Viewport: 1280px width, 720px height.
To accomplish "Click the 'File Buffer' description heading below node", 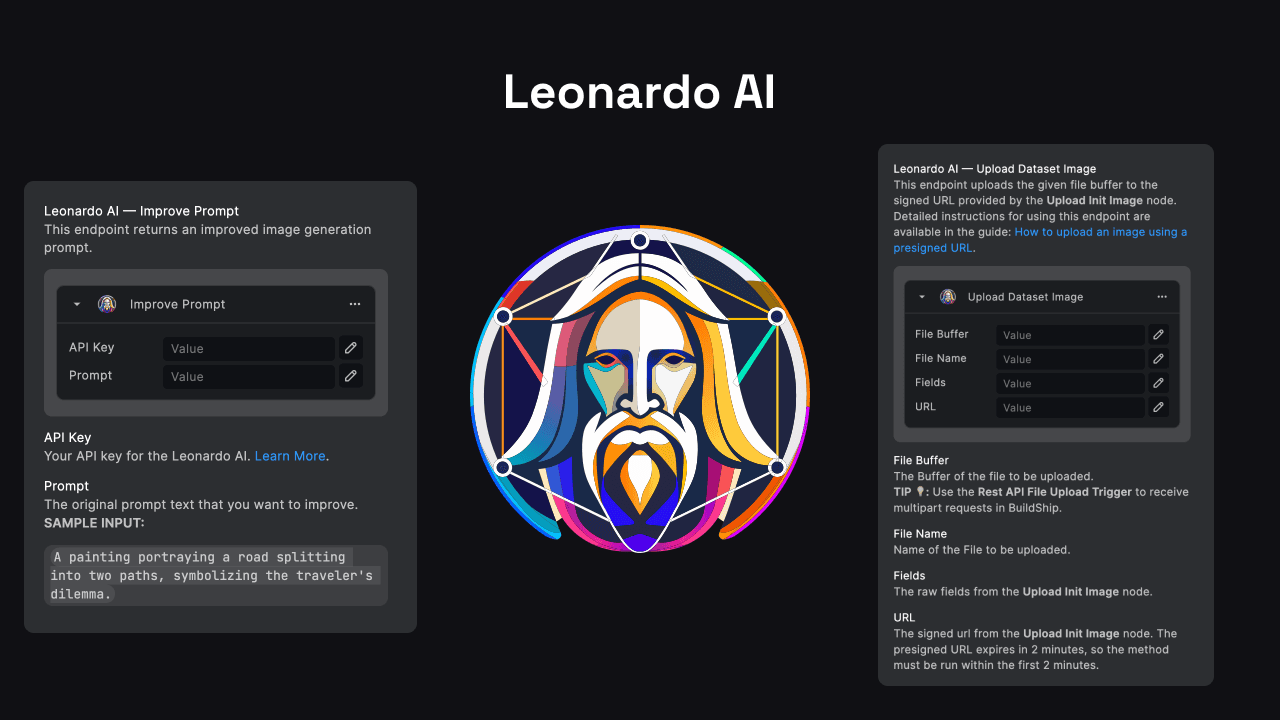I will pyautogui.click(x=921, y=460).
